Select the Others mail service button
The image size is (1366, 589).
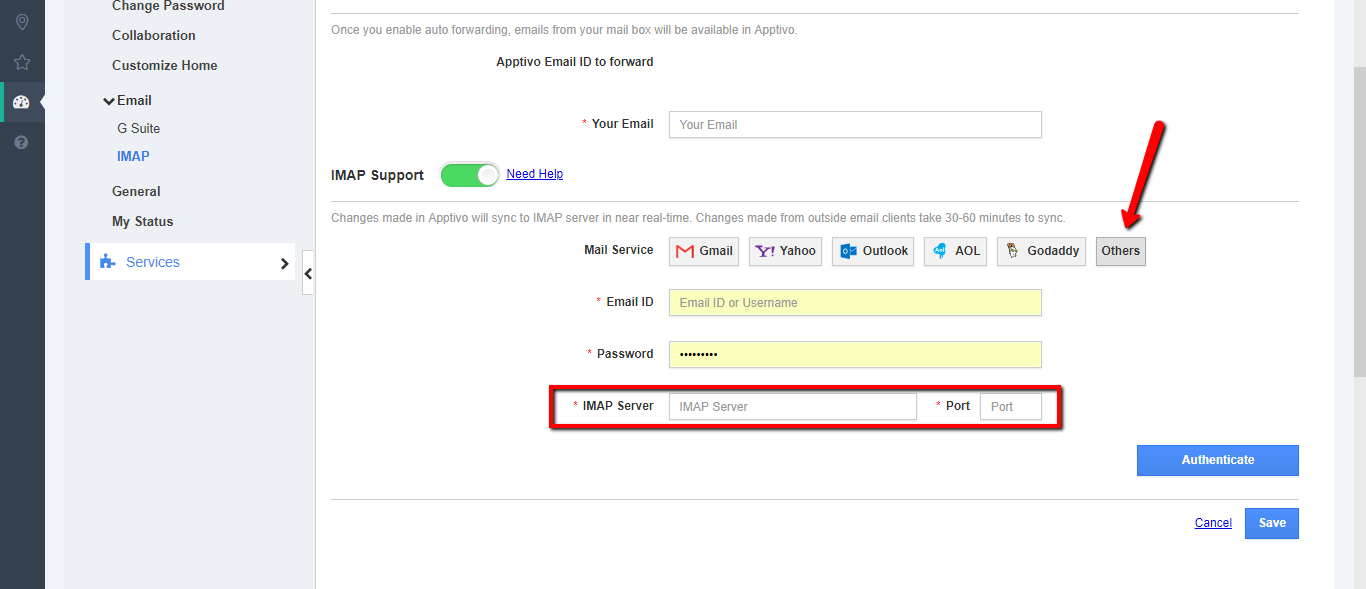(x=1120, y=251)
